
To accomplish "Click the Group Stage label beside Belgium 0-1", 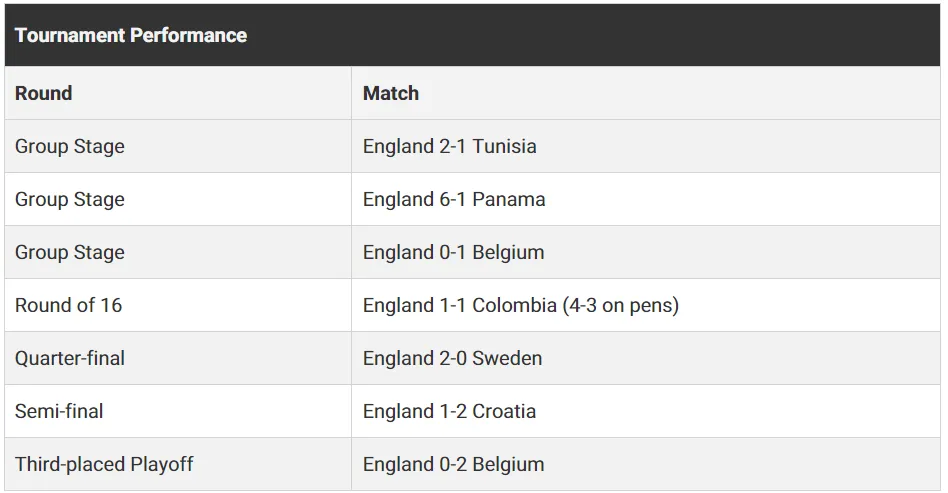I will [70, 252].
